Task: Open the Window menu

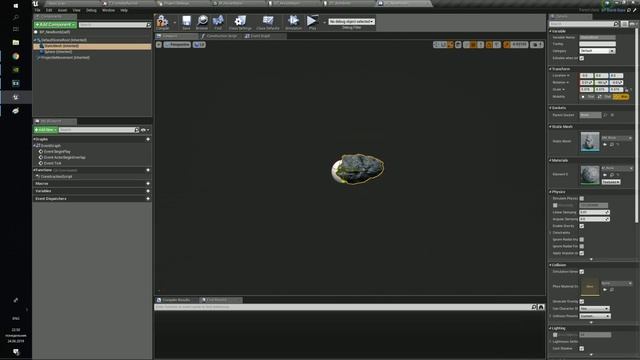Action: (108, 10)
